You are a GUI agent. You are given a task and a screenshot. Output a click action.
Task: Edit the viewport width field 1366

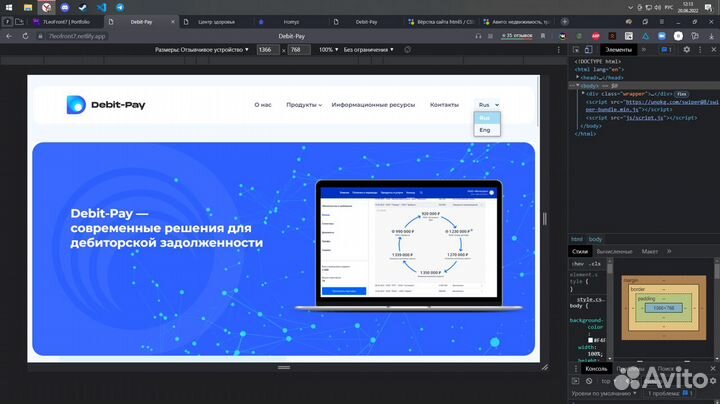(x=268, y=50)
